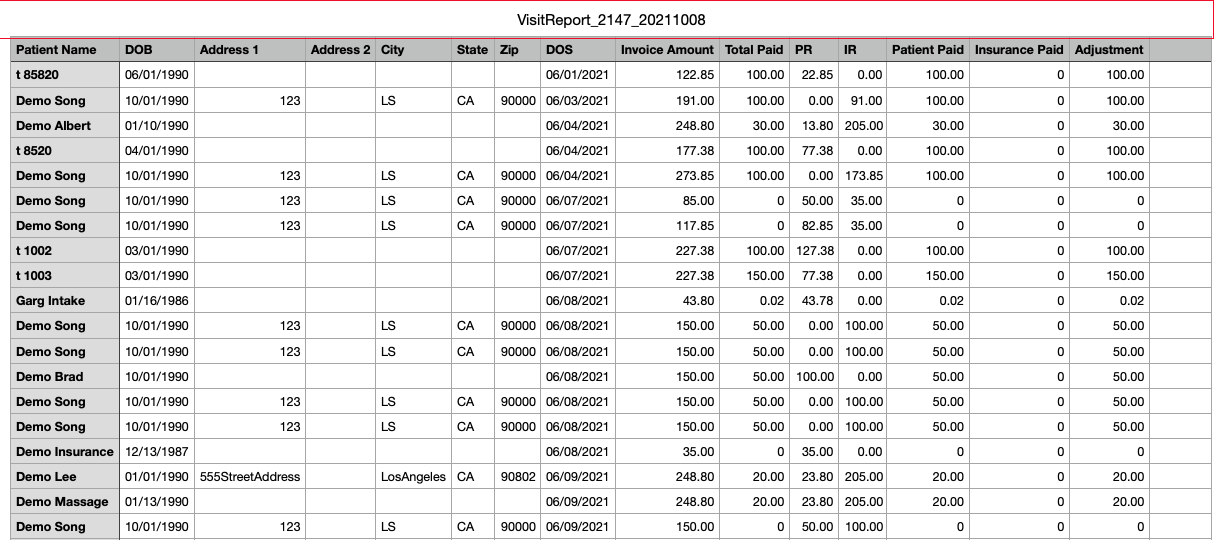Screen dimensions: 1214x540
Task: Select PR value 13.80 for Demo Albert
Action: click(814, 125)
